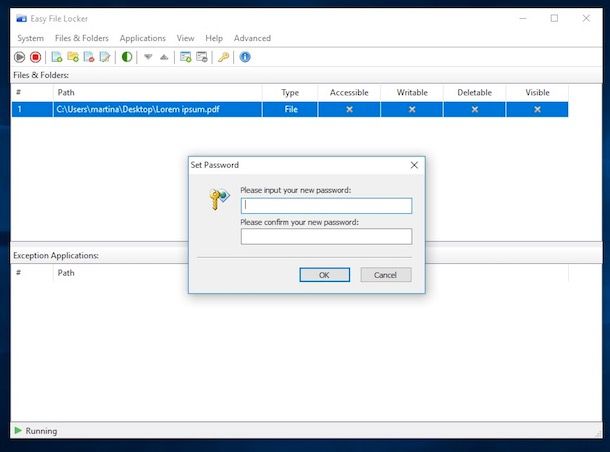Click the Start protection play icon
Image resolution: width=610 pixels, height=452 pixels.
(x=19, y=57)
